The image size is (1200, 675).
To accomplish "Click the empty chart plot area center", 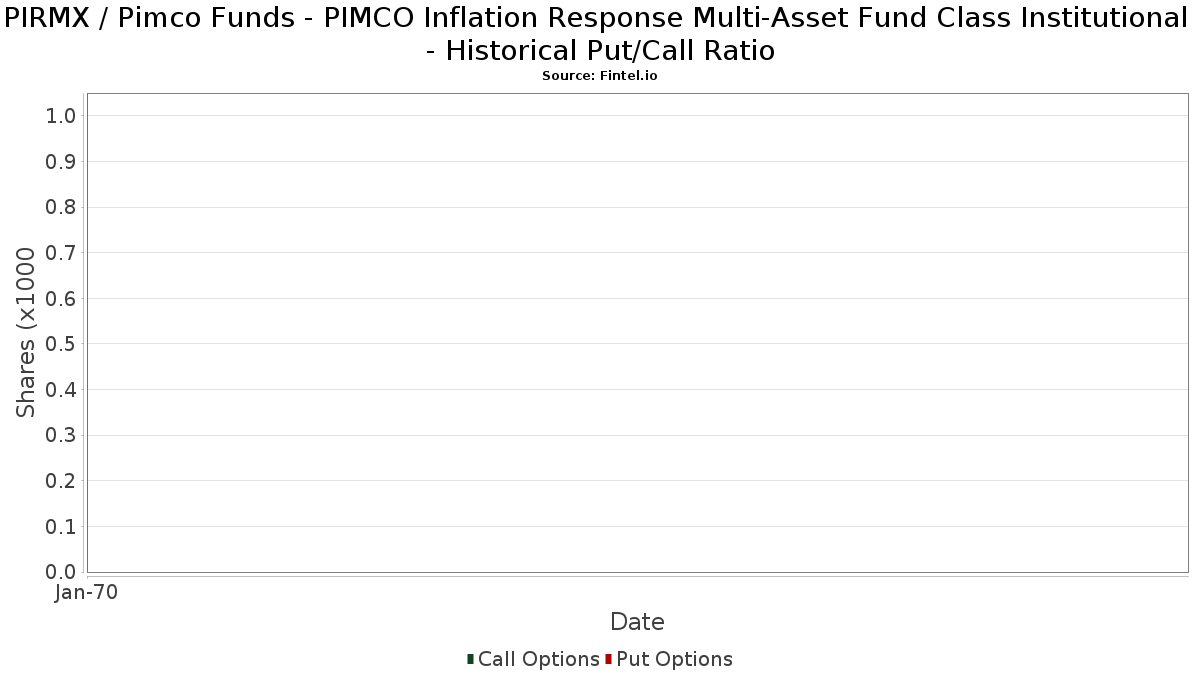I will tap(638, 333).
